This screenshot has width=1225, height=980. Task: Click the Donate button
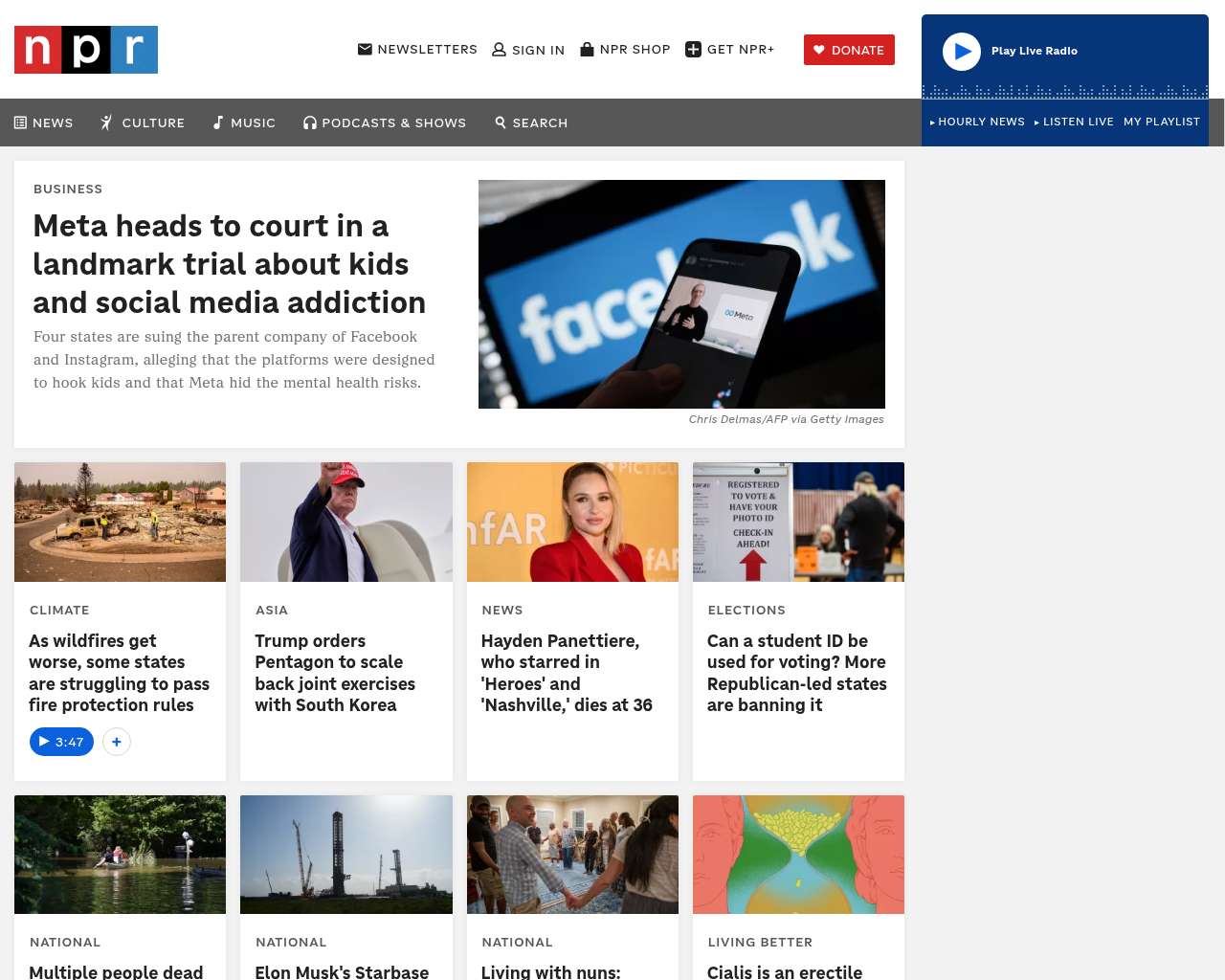[849, 50]
